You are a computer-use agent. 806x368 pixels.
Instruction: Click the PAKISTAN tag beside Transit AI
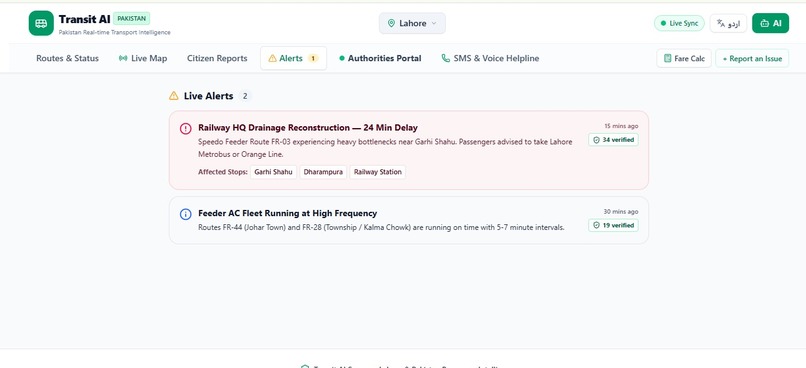click(x=132, y=19)
